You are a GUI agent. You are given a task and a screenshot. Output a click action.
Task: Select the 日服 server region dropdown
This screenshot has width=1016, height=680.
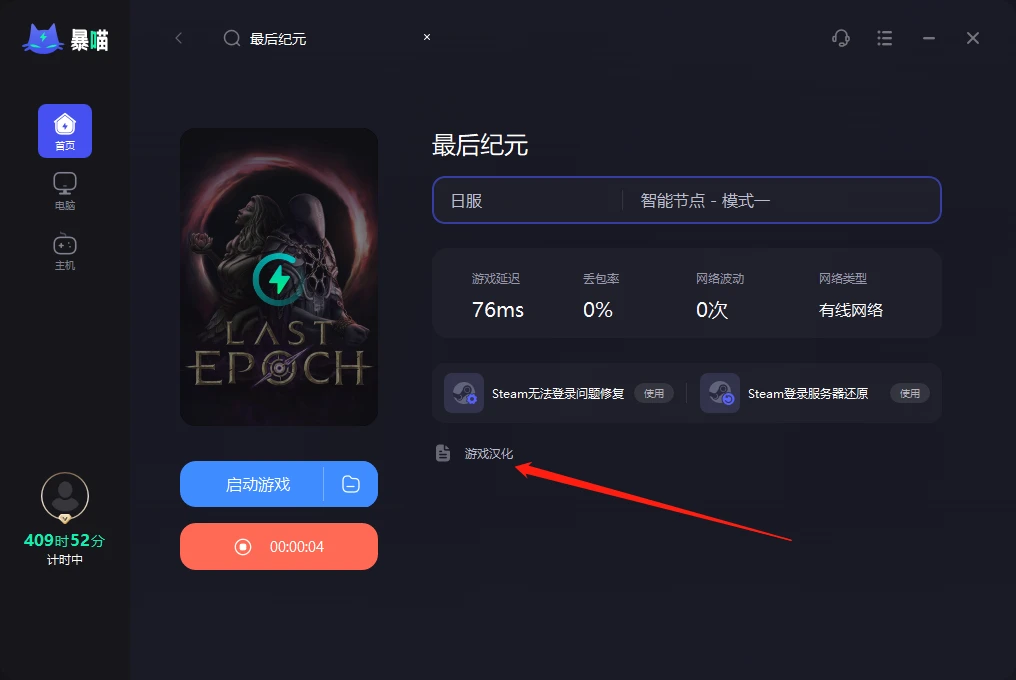pos(527,200)
